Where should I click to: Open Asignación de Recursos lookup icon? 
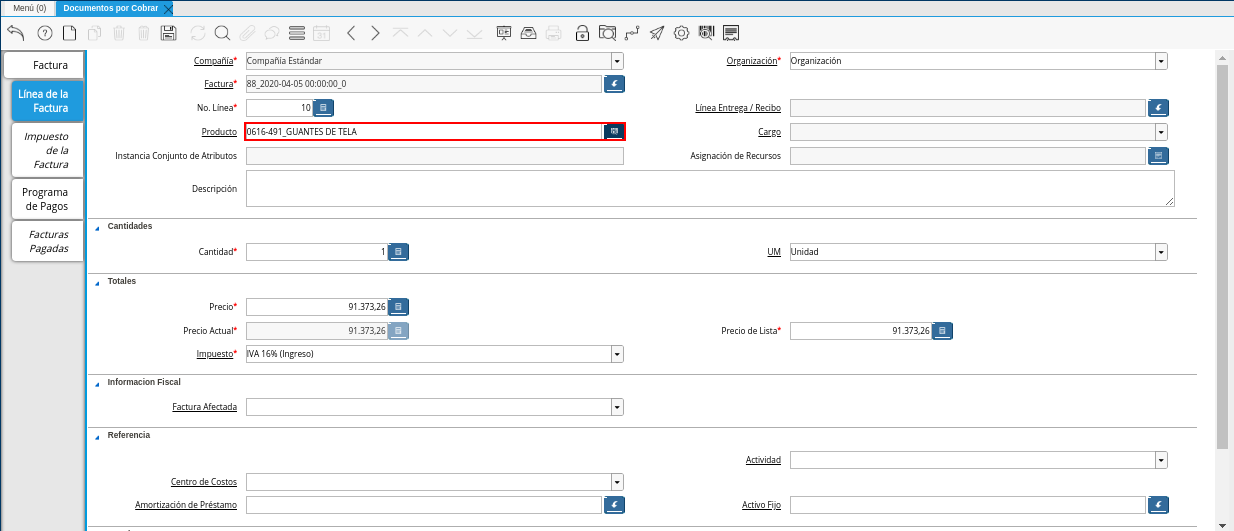coord(1158,156)
